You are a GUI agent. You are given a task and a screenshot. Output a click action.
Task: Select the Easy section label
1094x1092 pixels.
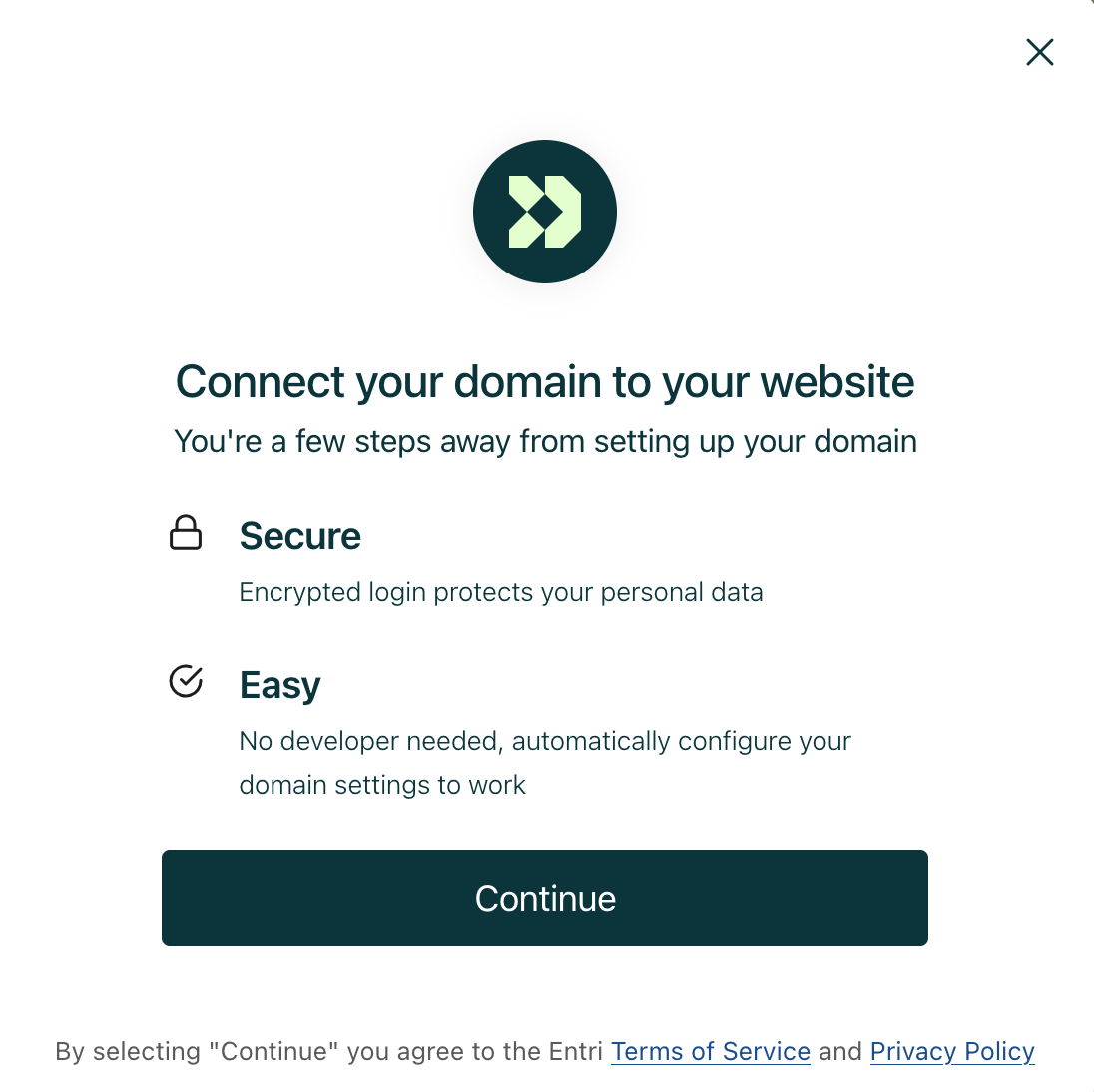click(279, 685)
